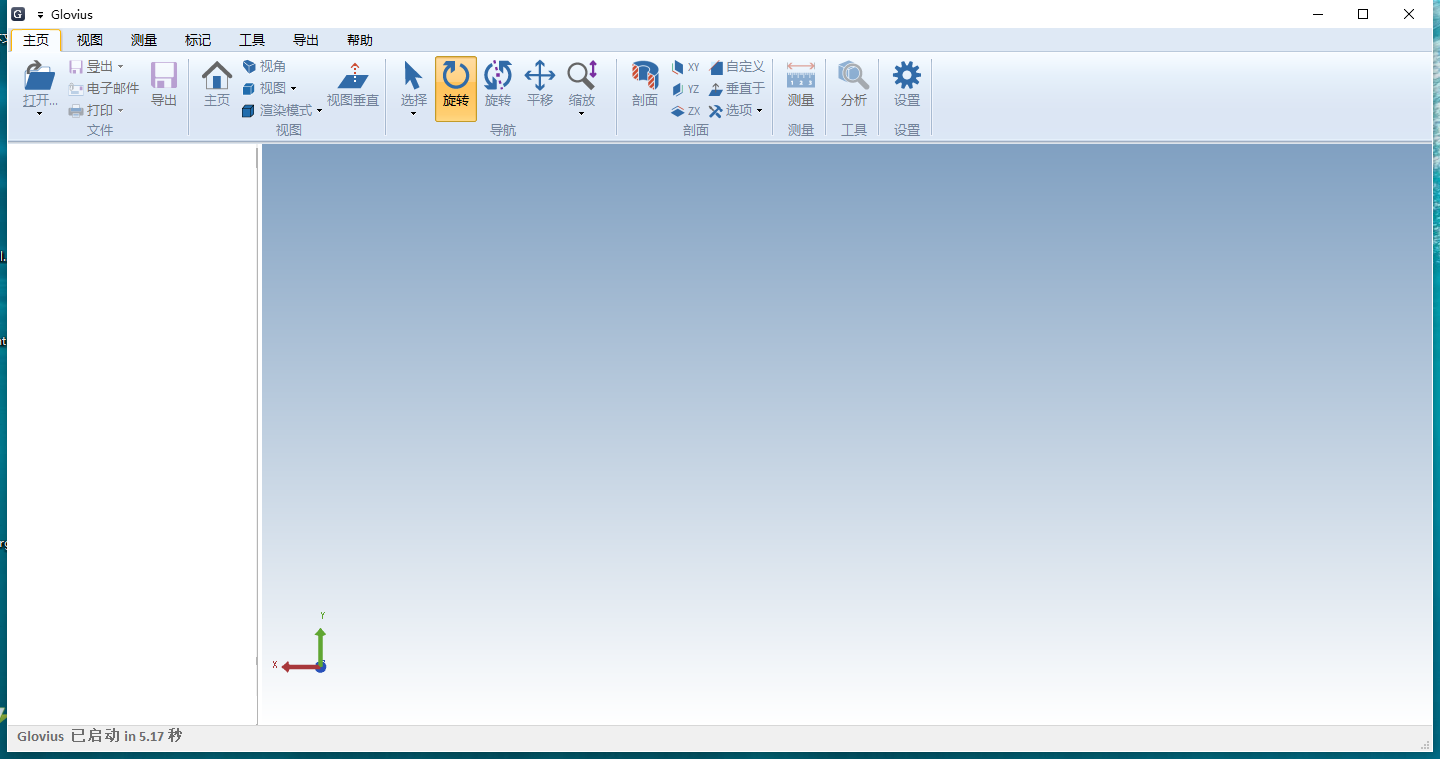Screen dimensions: 1440x759
Task: Toggle the XY section plane
Action: [686, 67]
